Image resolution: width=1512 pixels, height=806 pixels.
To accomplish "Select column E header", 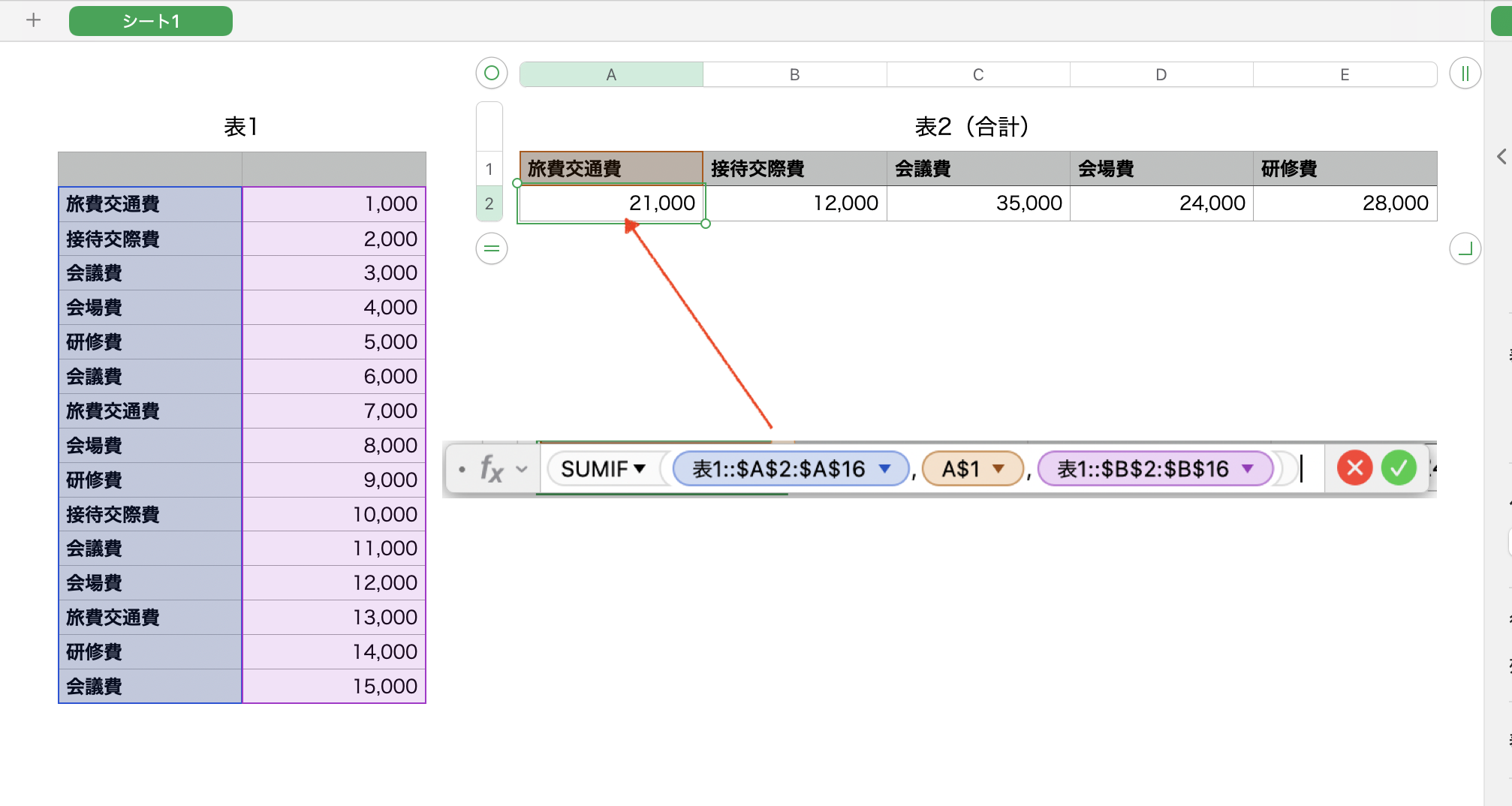I will [1345, 74].
